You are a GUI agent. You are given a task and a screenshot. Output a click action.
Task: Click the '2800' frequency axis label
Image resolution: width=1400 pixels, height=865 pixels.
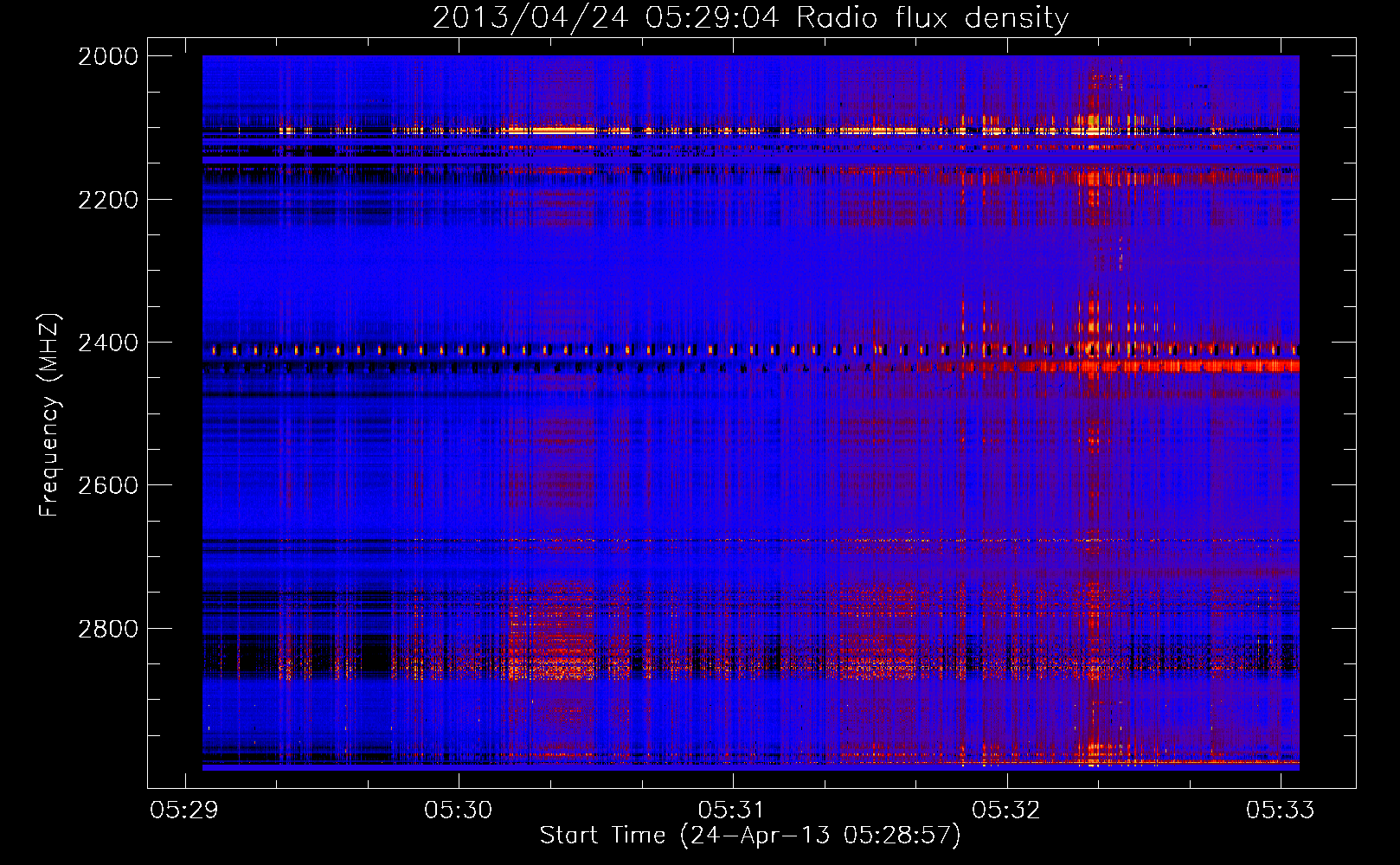point(108,629)
